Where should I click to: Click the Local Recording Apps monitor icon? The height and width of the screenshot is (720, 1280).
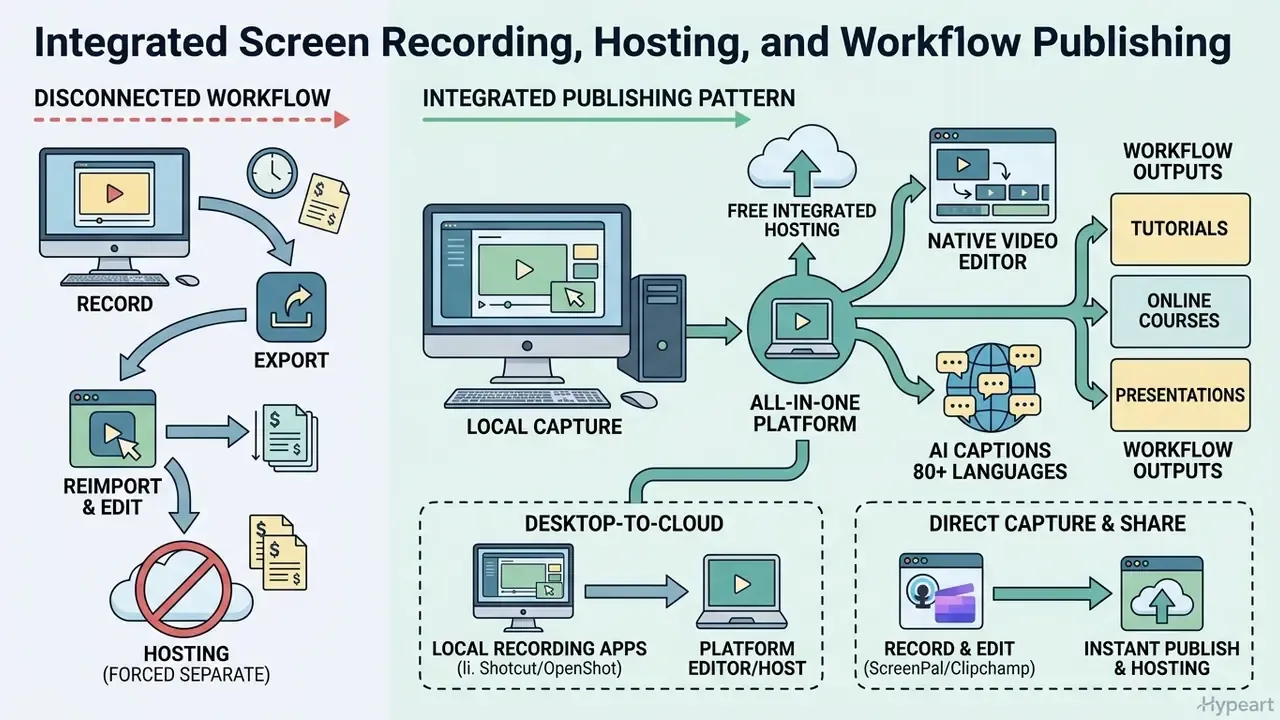[x=522, y=586]
